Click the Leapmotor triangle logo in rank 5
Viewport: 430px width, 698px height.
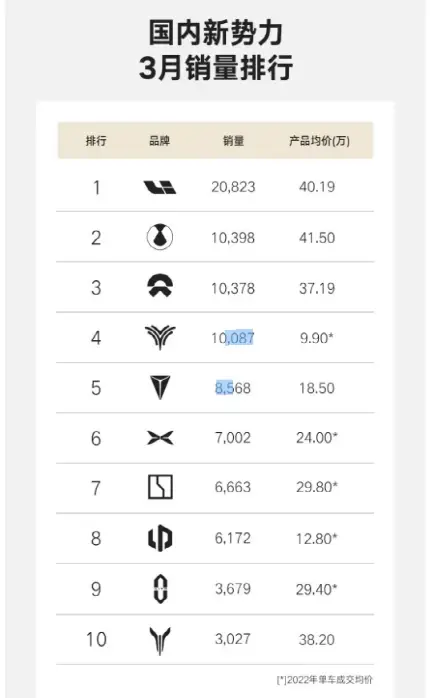pyautogui.click(x=160, y=387)
